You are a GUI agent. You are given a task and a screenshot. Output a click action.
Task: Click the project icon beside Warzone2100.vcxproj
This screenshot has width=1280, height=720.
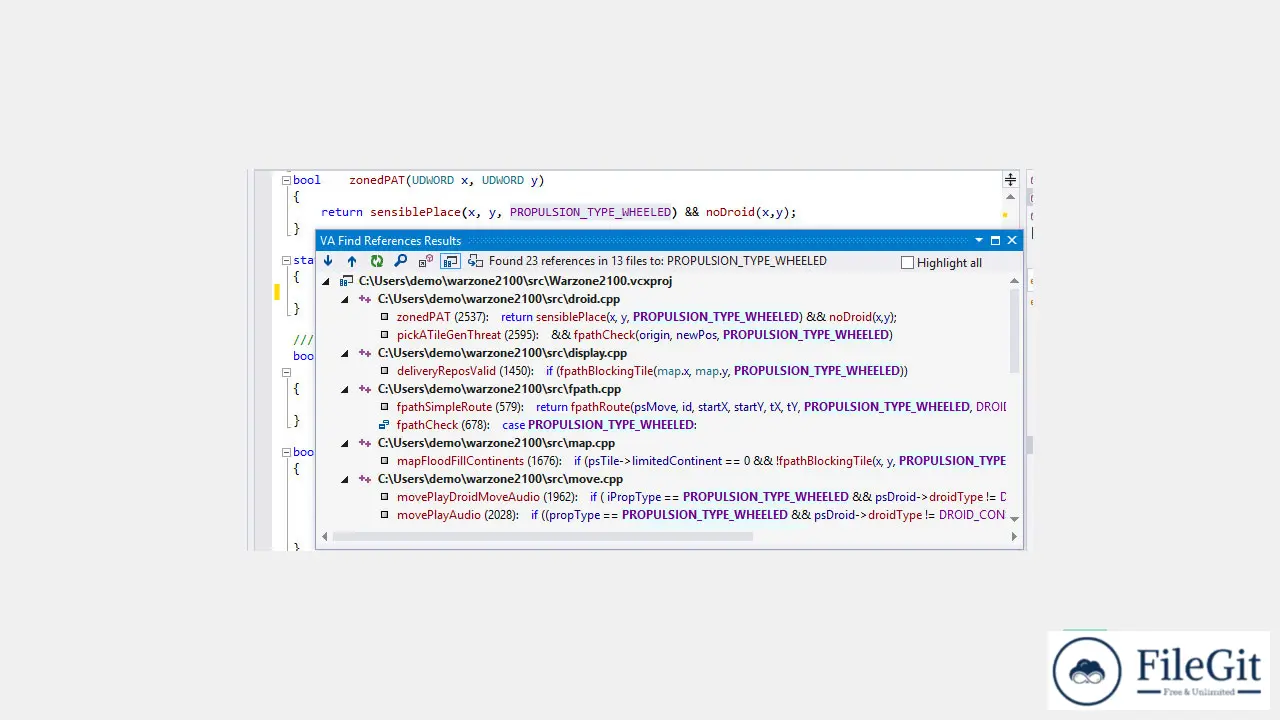point(346,282)
